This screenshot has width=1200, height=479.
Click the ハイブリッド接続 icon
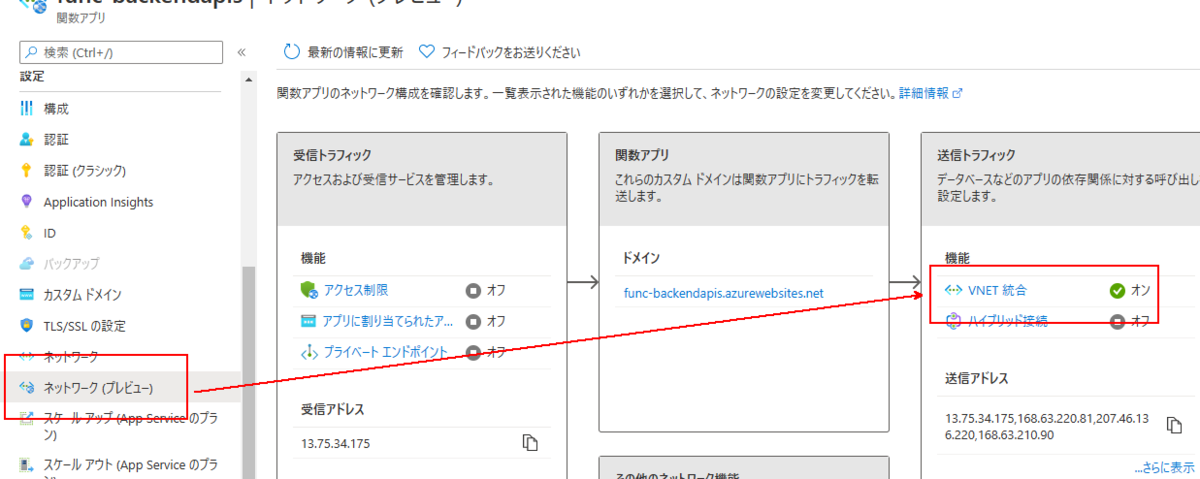click(x=953, y=321)
